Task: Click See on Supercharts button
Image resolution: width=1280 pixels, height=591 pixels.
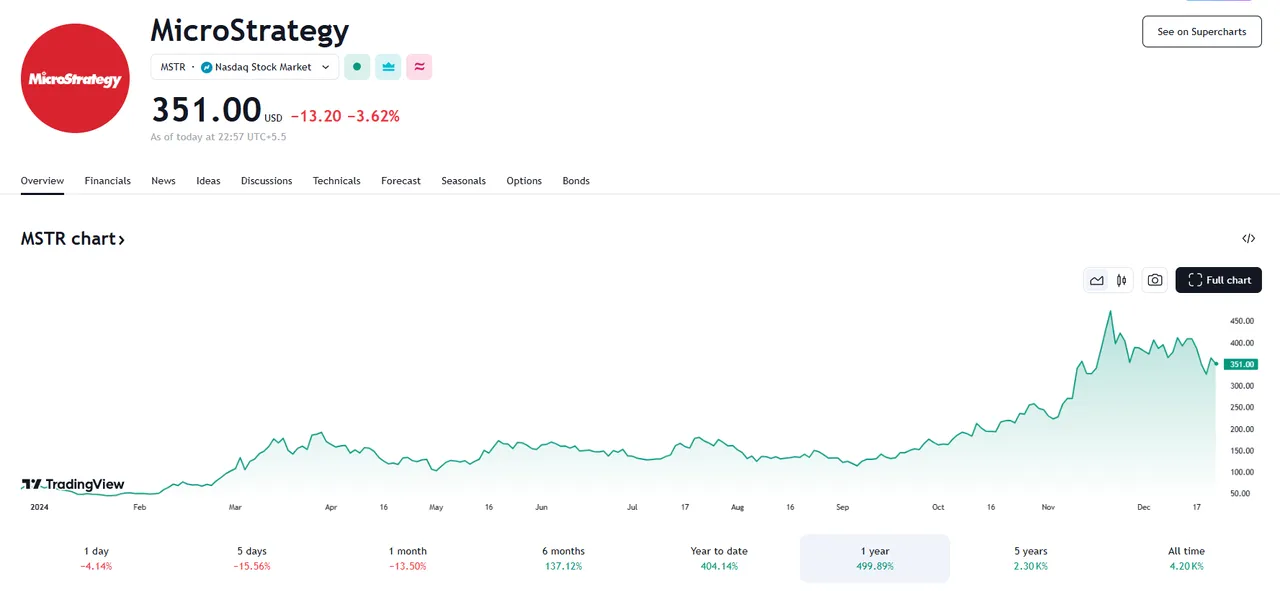Action: [x=1202, y=32]
